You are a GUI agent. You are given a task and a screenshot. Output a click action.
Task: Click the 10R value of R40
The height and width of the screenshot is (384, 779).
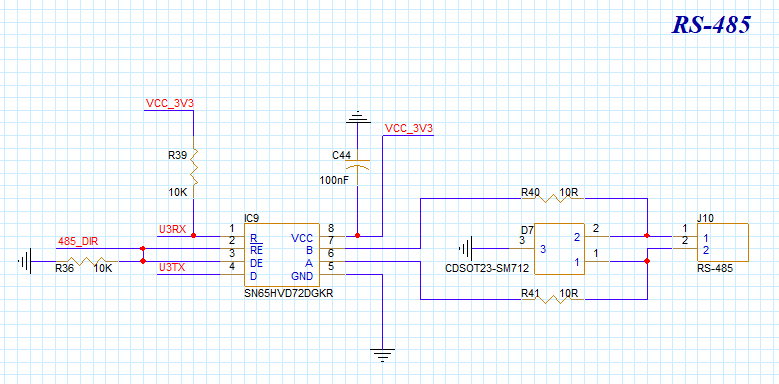pos(569,192)
